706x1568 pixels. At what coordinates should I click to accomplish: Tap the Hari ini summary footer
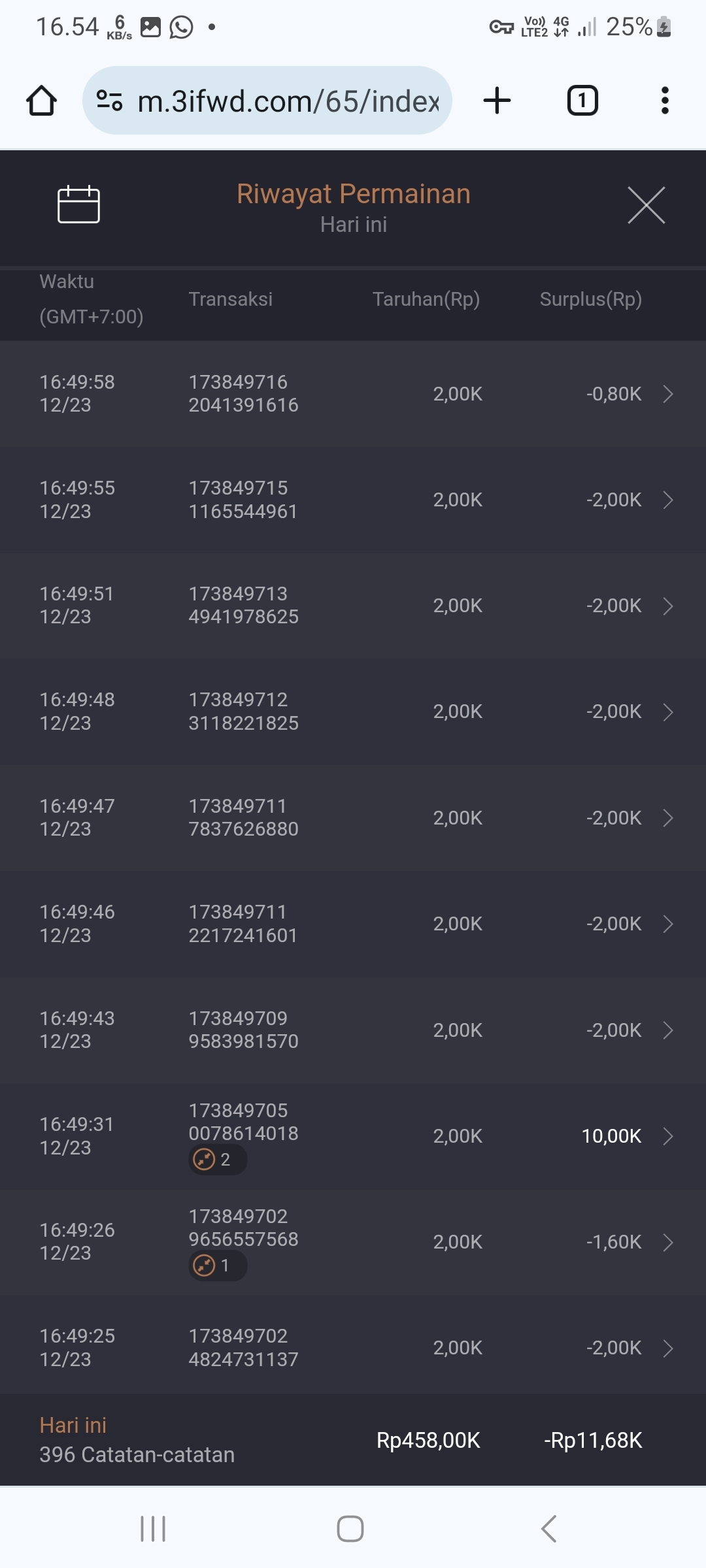coord(137,1440)
